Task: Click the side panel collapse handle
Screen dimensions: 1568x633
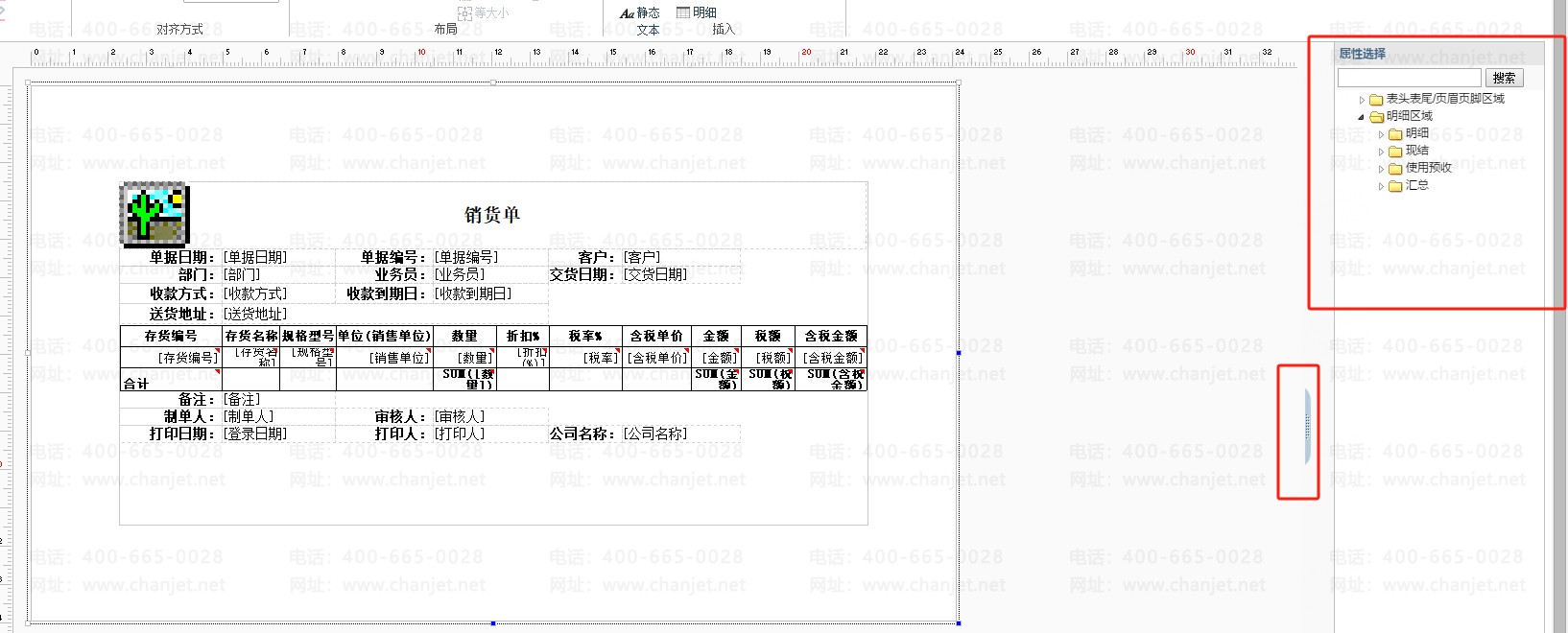Action: point(1307,428)
